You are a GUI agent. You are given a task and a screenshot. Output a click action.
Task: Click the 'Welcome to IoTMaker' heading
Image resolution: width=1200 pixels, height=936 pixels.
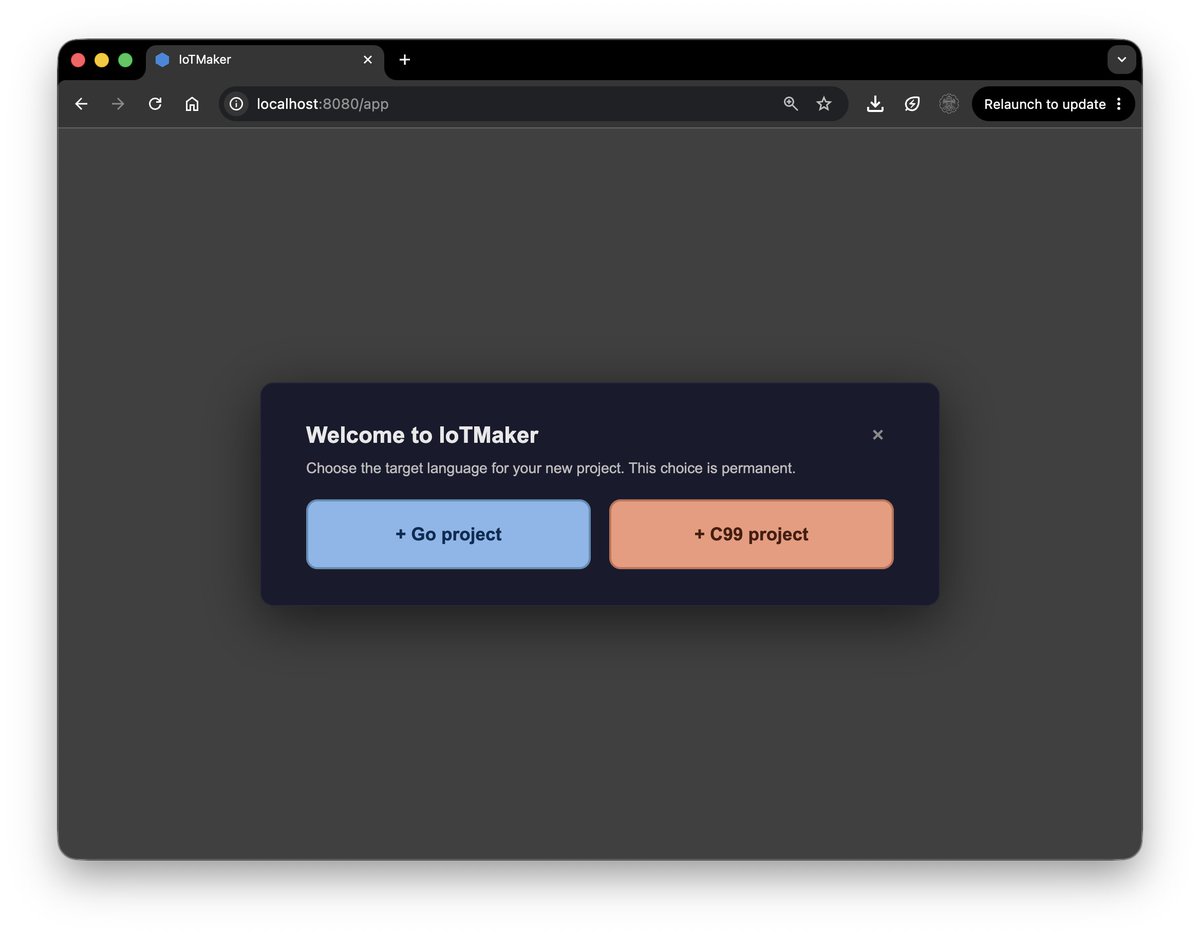pos(422,435)
